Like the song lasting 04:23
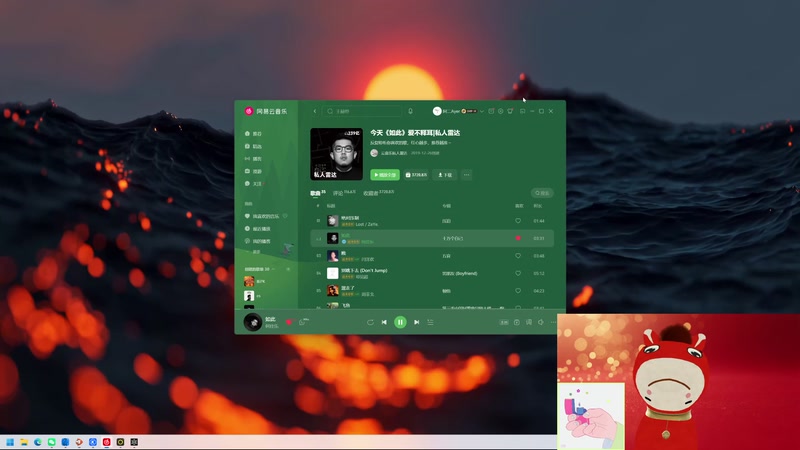 [518, 291]
